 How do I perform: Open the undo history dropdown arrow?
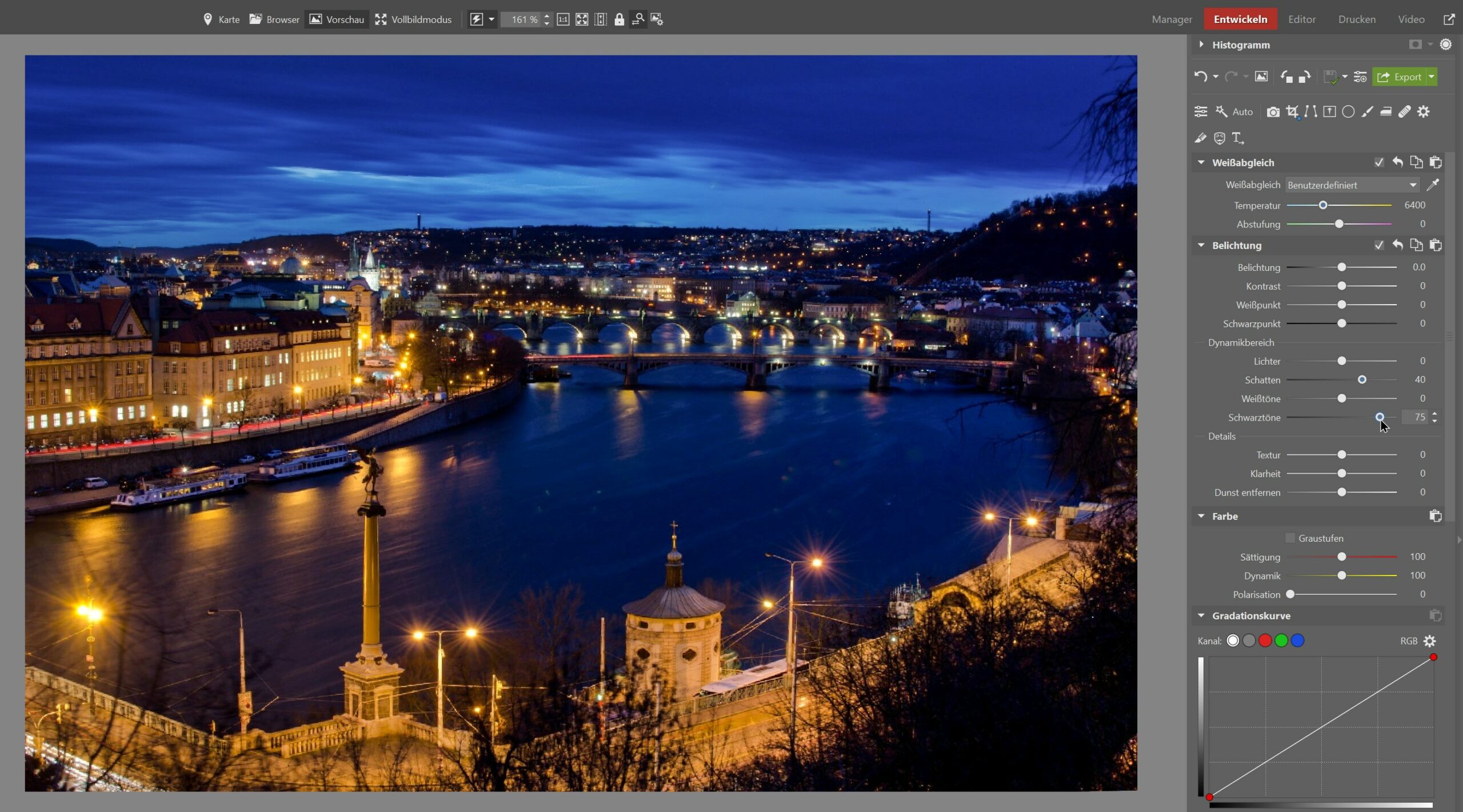pos(1216,77)
